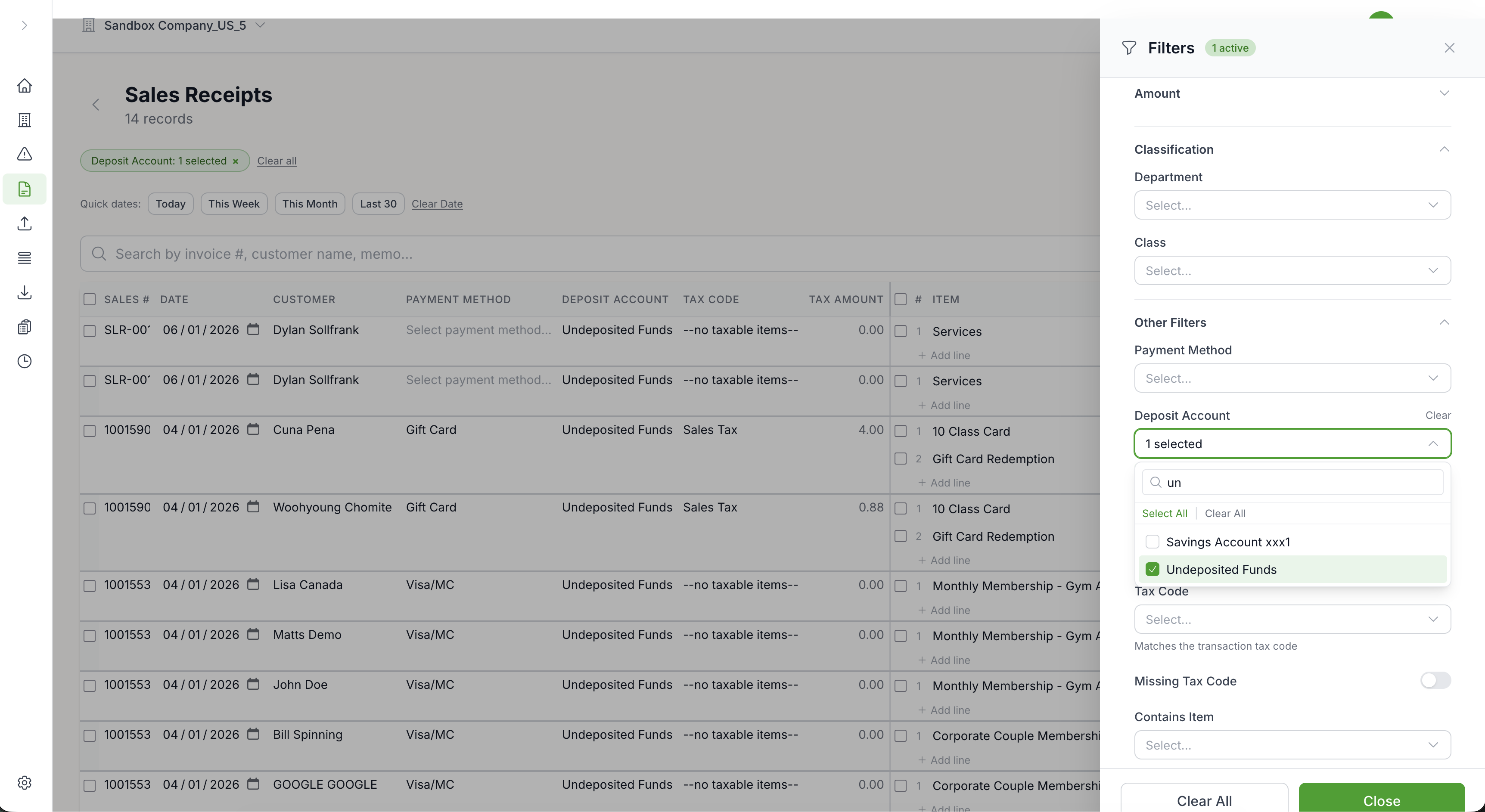Uncheck the Undeposited Funds option
This screenshot has height=812, width=1485.
1153,569
